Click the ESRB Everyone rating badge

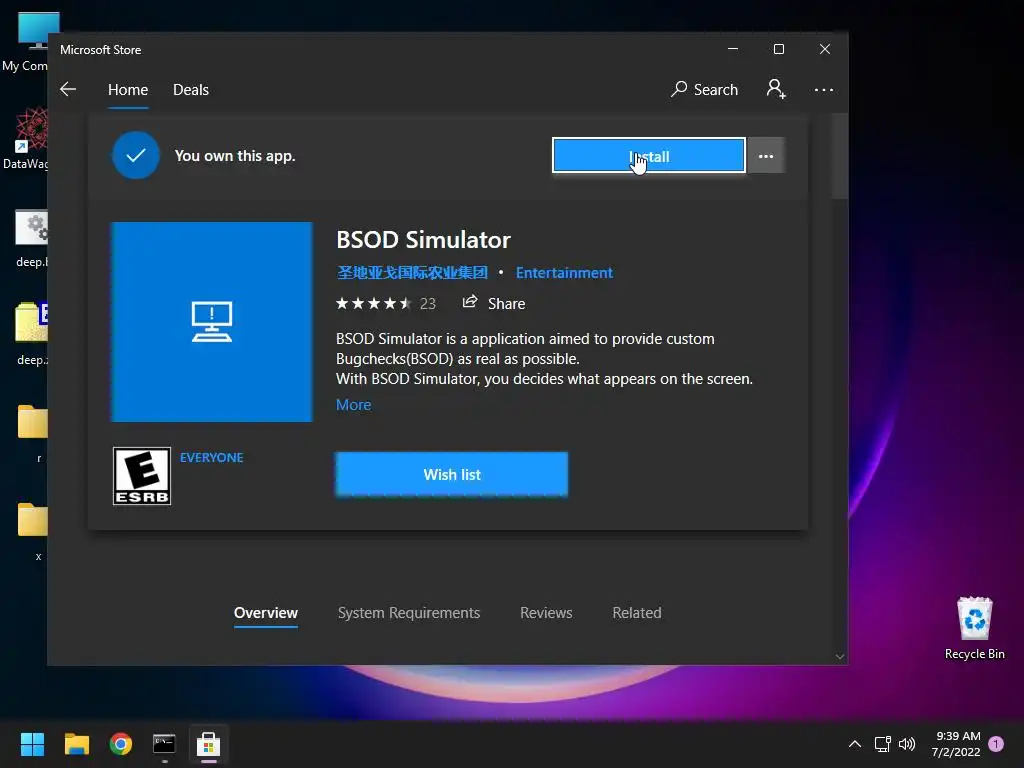tap(142, 476)
